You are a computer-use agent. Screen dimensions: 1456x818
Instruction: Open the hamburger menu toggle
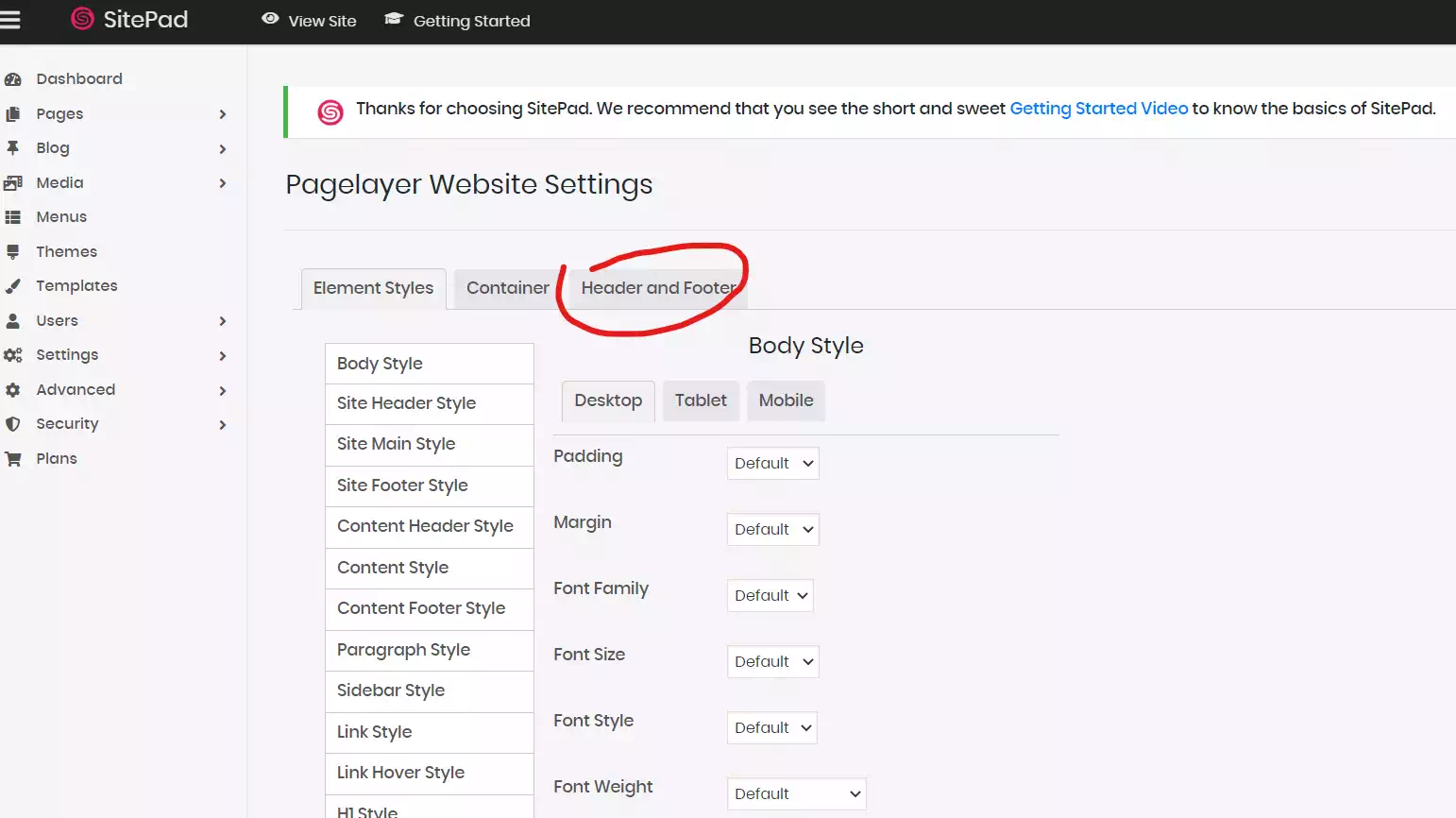click(10, 20)
